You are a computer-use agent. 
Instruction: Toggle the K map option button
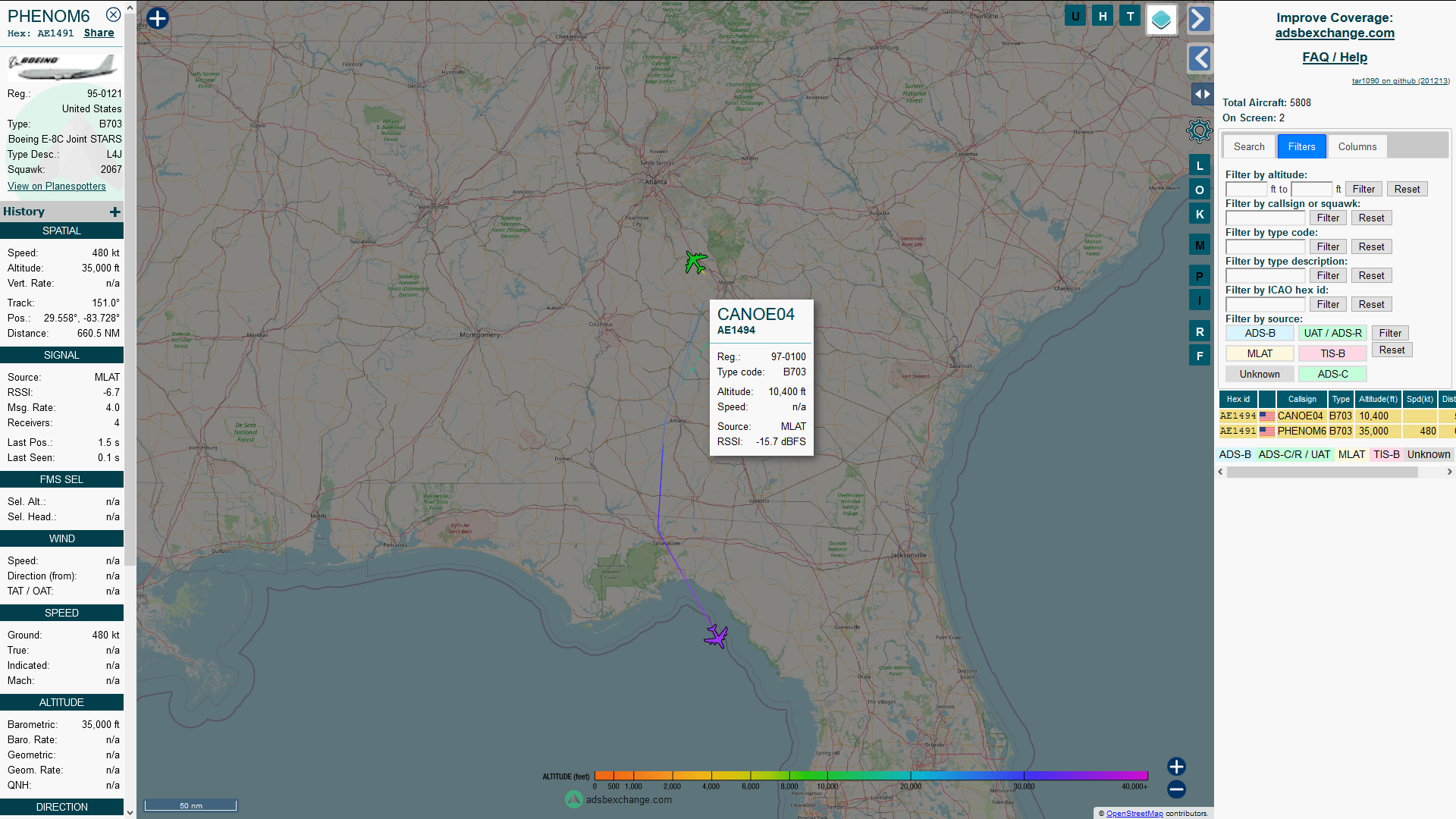[x=1200, y=214]
